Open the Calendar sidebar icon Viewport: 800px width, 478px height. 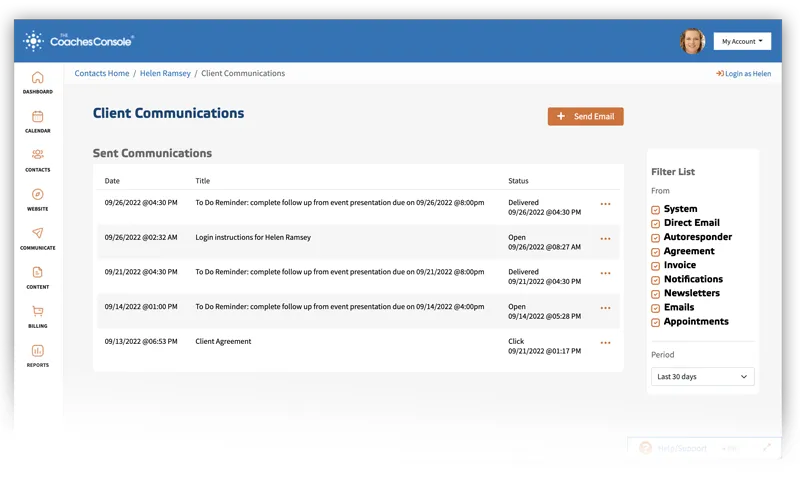(x=37, y=117)
